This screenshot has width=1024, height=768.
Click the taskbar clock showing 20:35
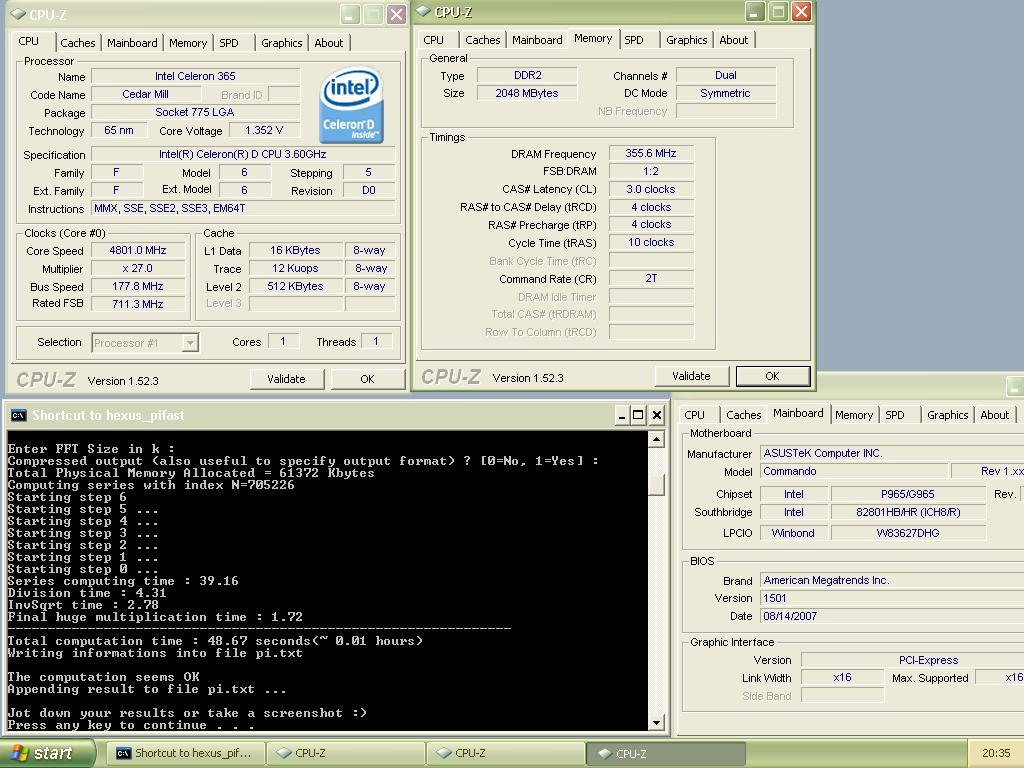pos(995,753)
